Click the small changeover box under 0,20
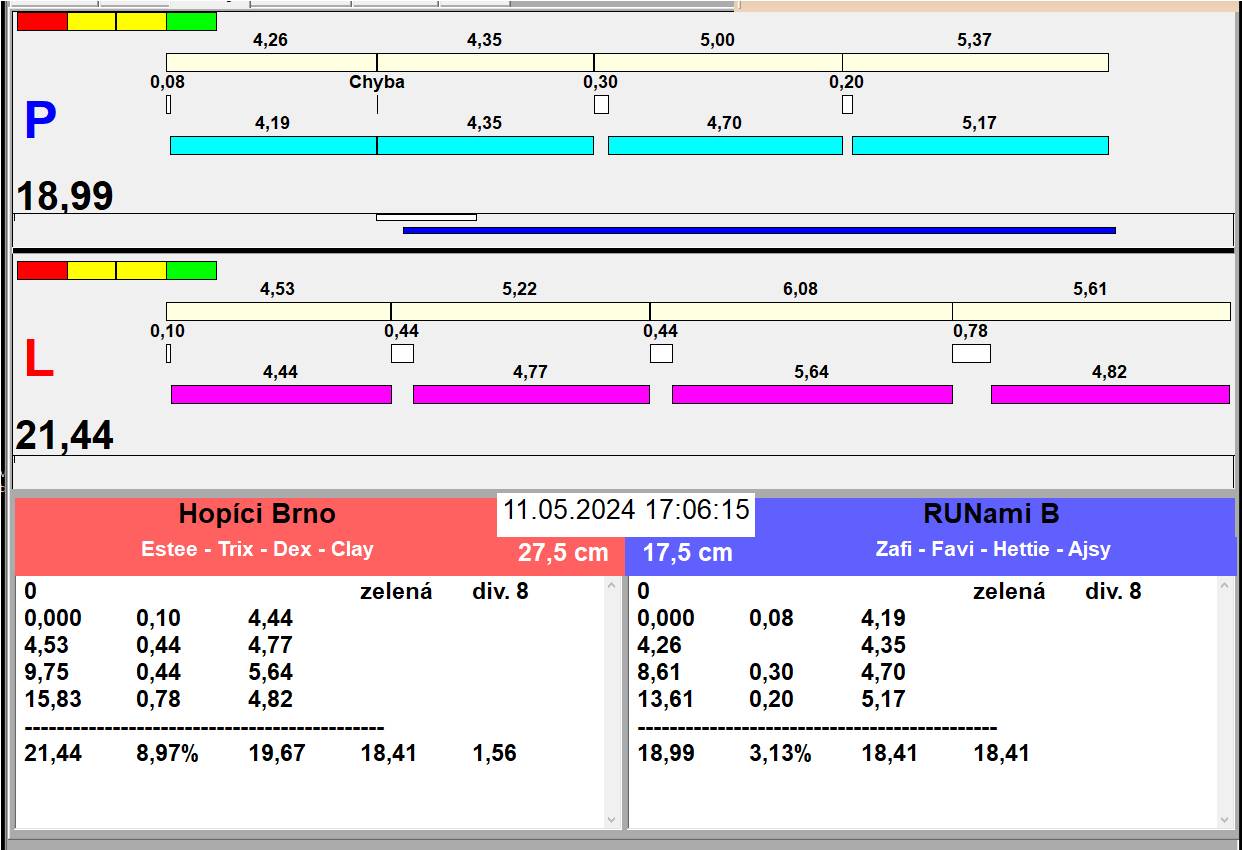Image resolution: width=1242 pixels, height=850 pixels. (847, 104)
